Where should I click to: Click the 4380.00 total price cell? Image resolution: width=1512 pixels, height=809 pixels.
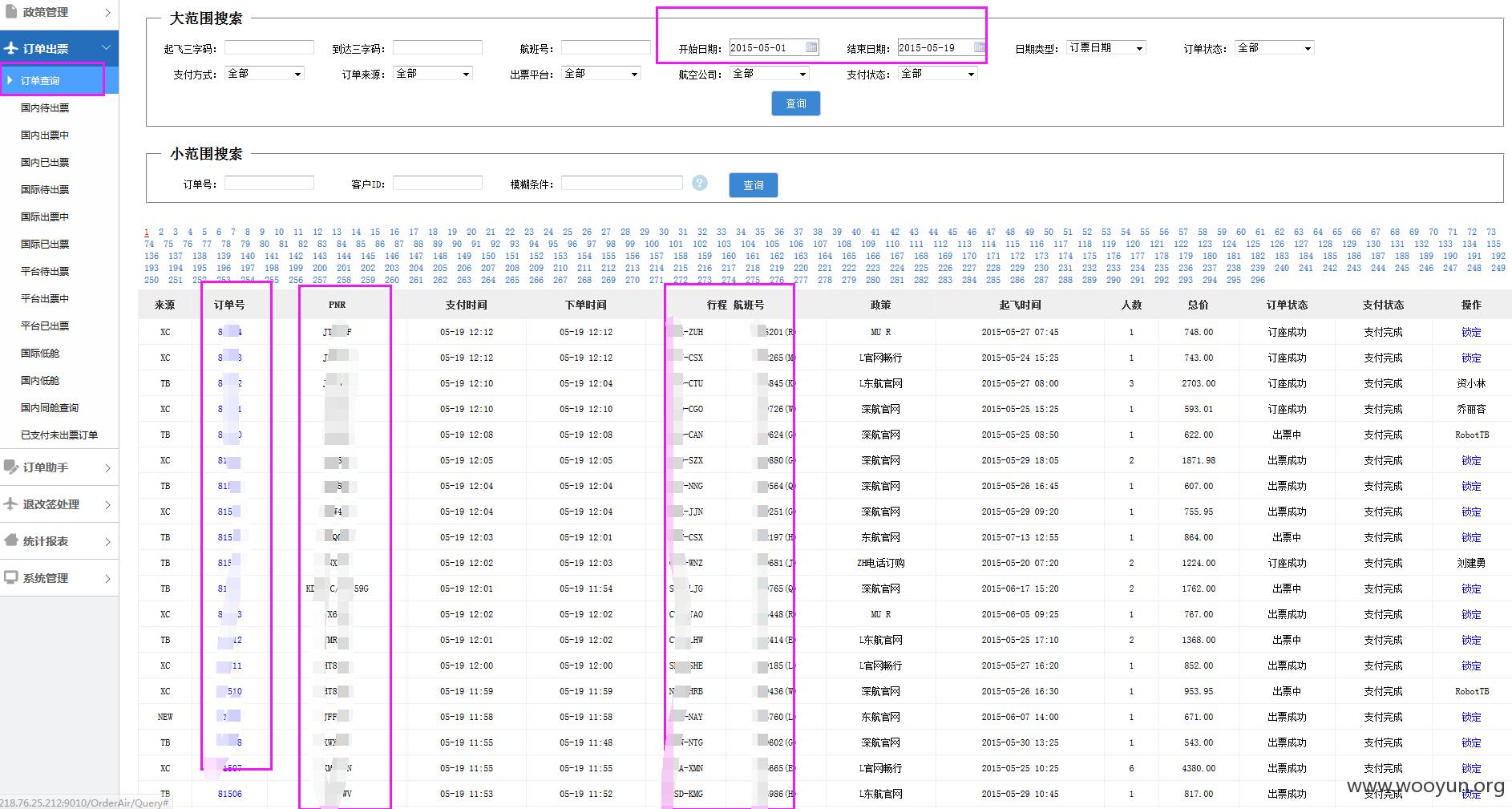pos(1198,768)
